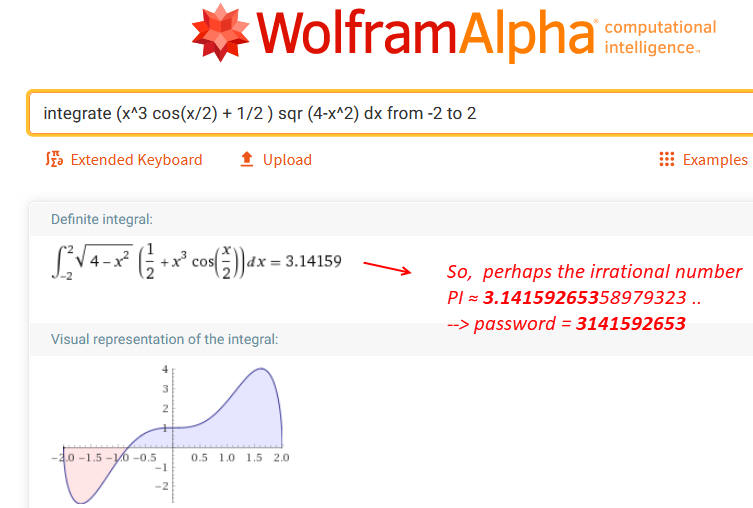The height and width of the screenshot is (508, 753).
Task: Click the WolframAlpha red star logo
Action: coord(220,33)
